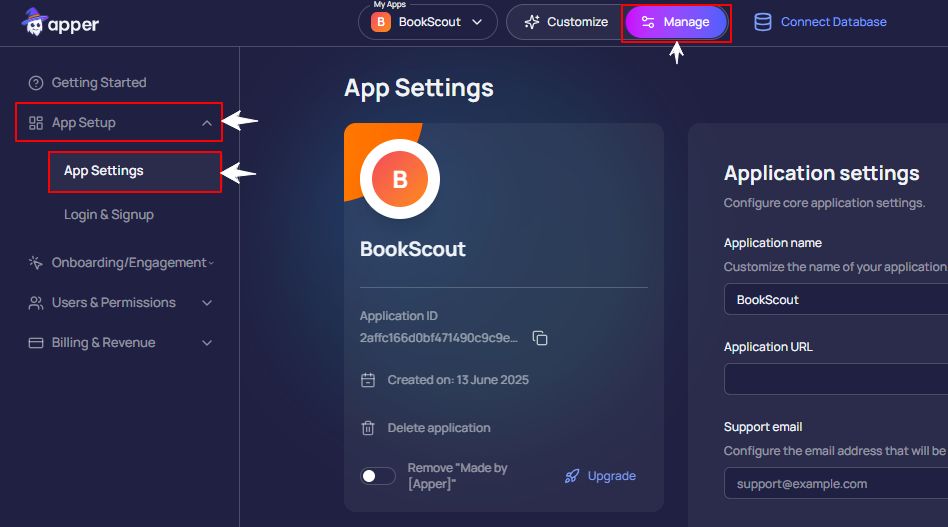This screenshot has height=527, width=948.
Task: Click the calendar icon beside Created on
Action: click(368, 380)
